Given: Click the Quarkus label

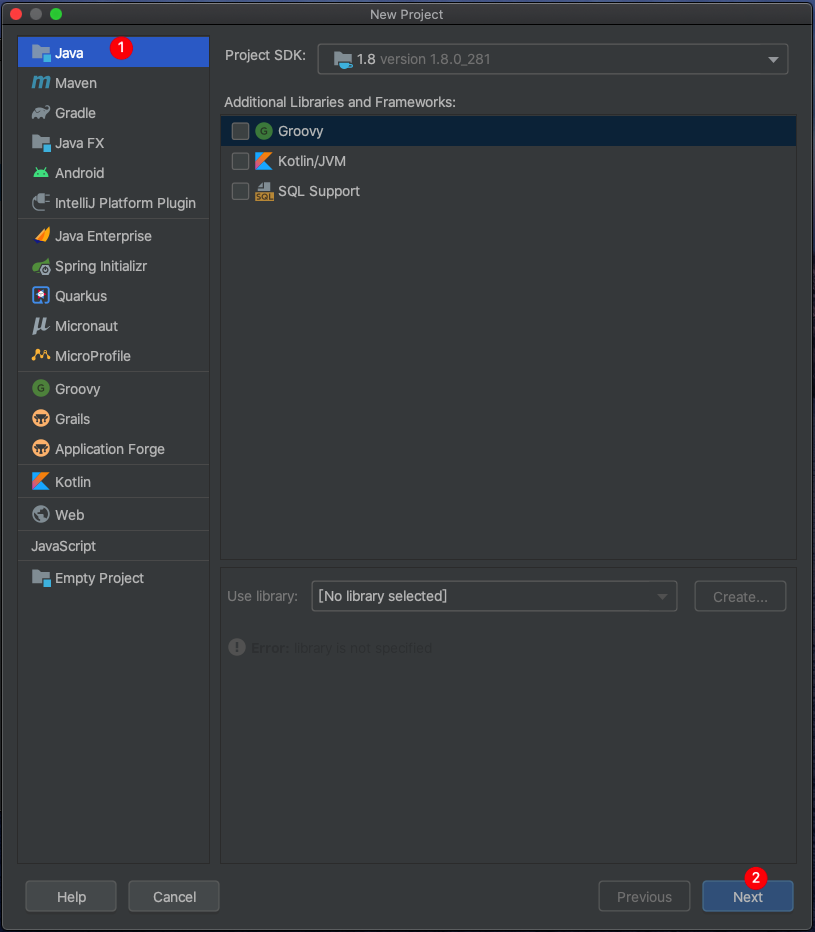Looking at the screenshot, I should (x=81, y=295).
